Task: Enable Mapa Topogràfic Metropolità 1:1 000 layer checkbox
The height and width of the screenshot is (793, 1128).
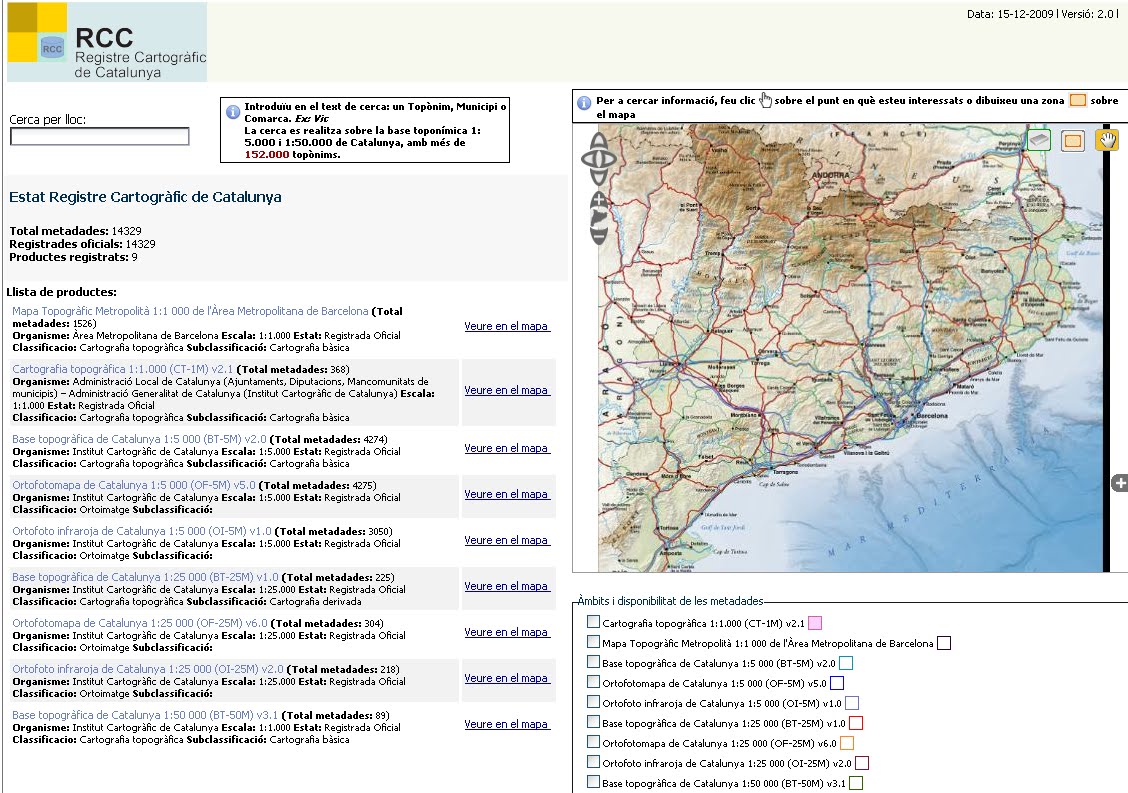Action: coord(593,641)
